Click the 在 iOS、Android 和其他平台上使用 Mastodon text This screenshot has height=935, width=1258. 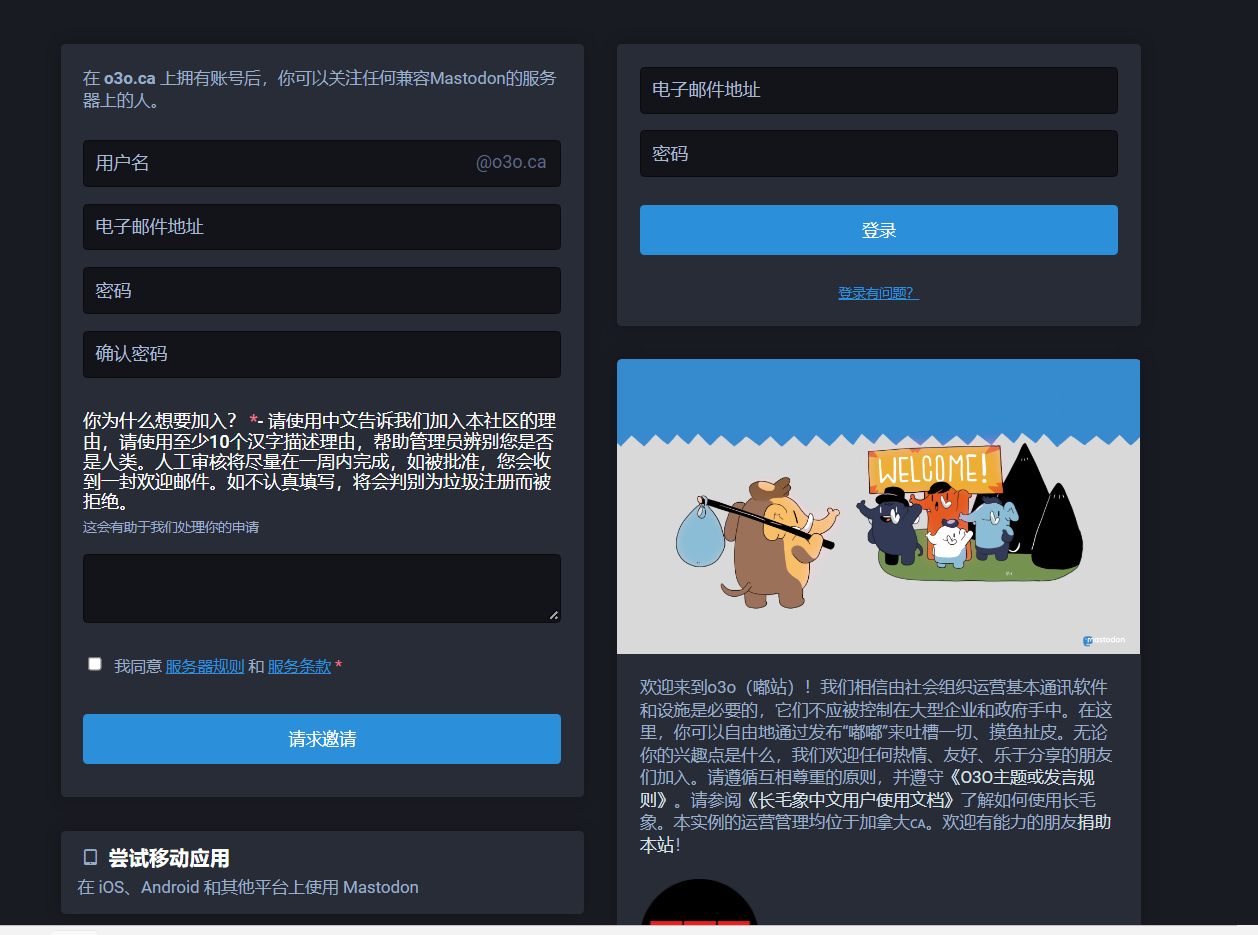pos(248,887)
